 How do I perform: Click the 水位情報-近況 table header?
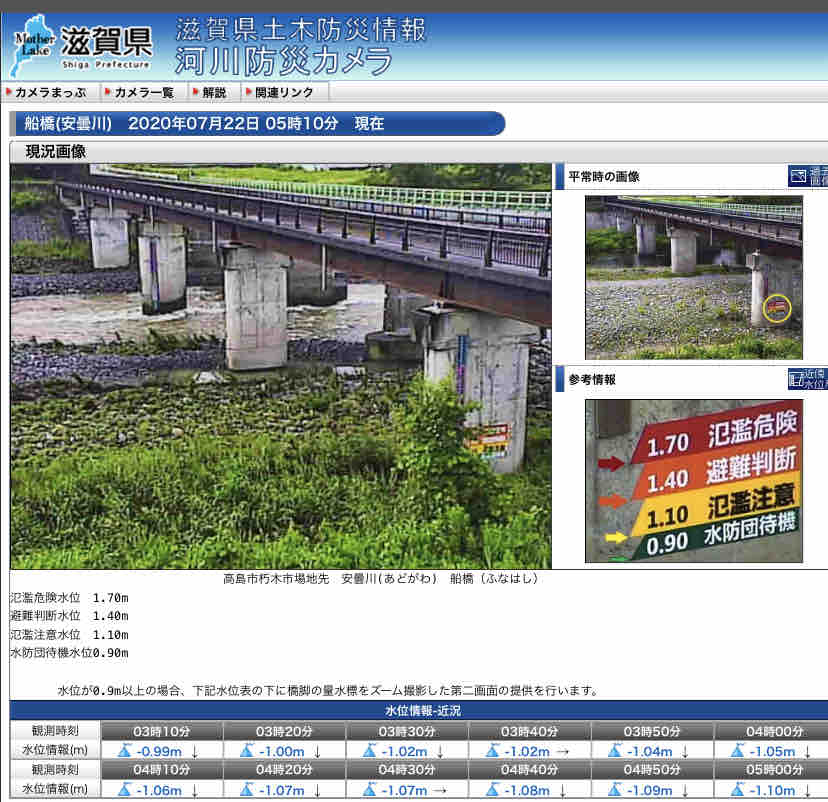[x=422, y=711]
